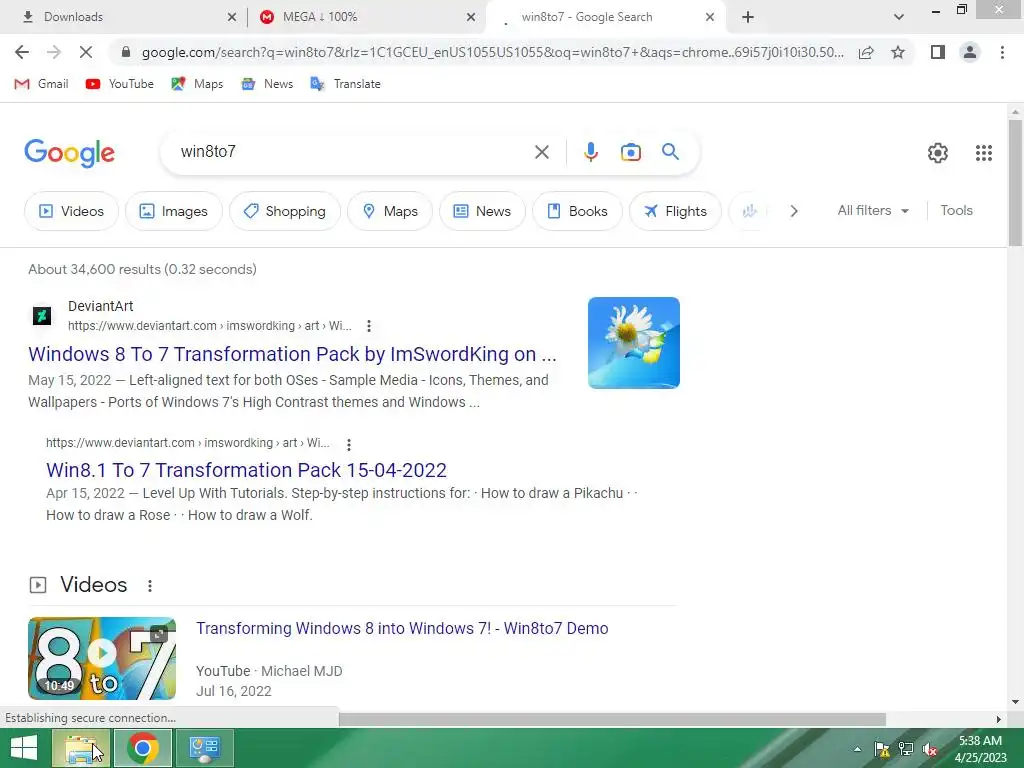Filter results by Shopping

(x=285, y=211)
